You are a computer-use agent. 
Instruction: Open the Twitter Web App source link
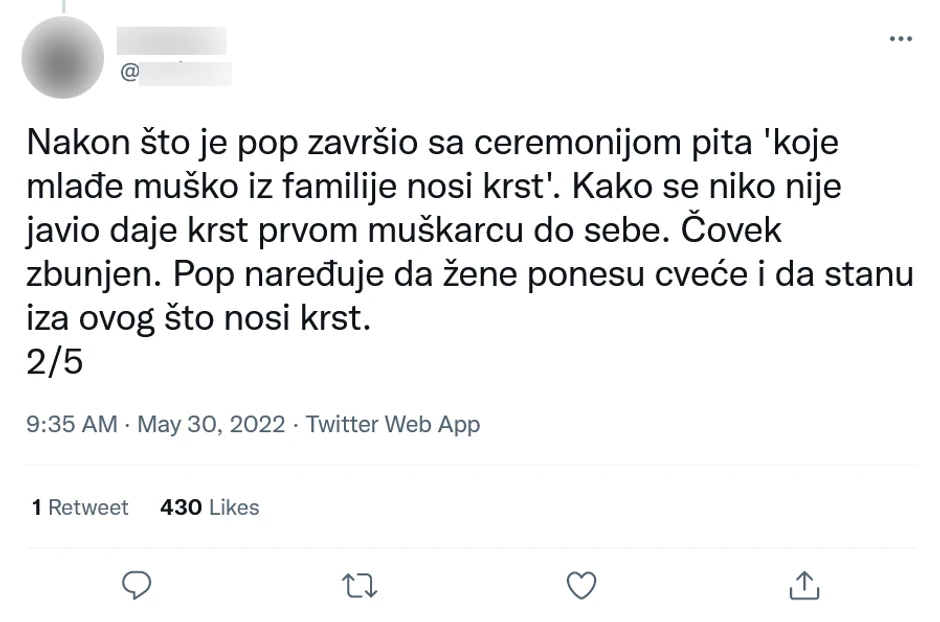pyautogui.click(x=393, y=424)
